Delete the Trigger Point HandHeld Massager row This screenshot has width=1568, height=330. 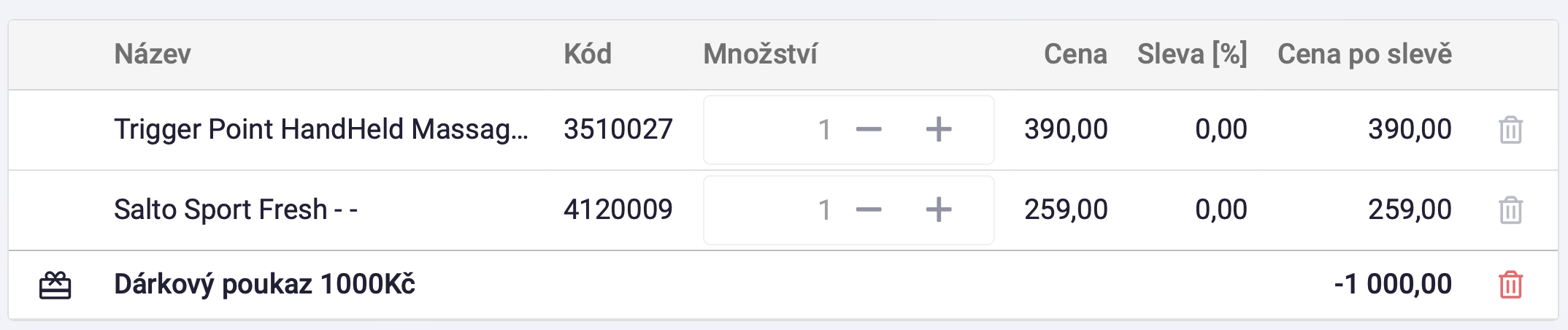tap(1510, 130)
